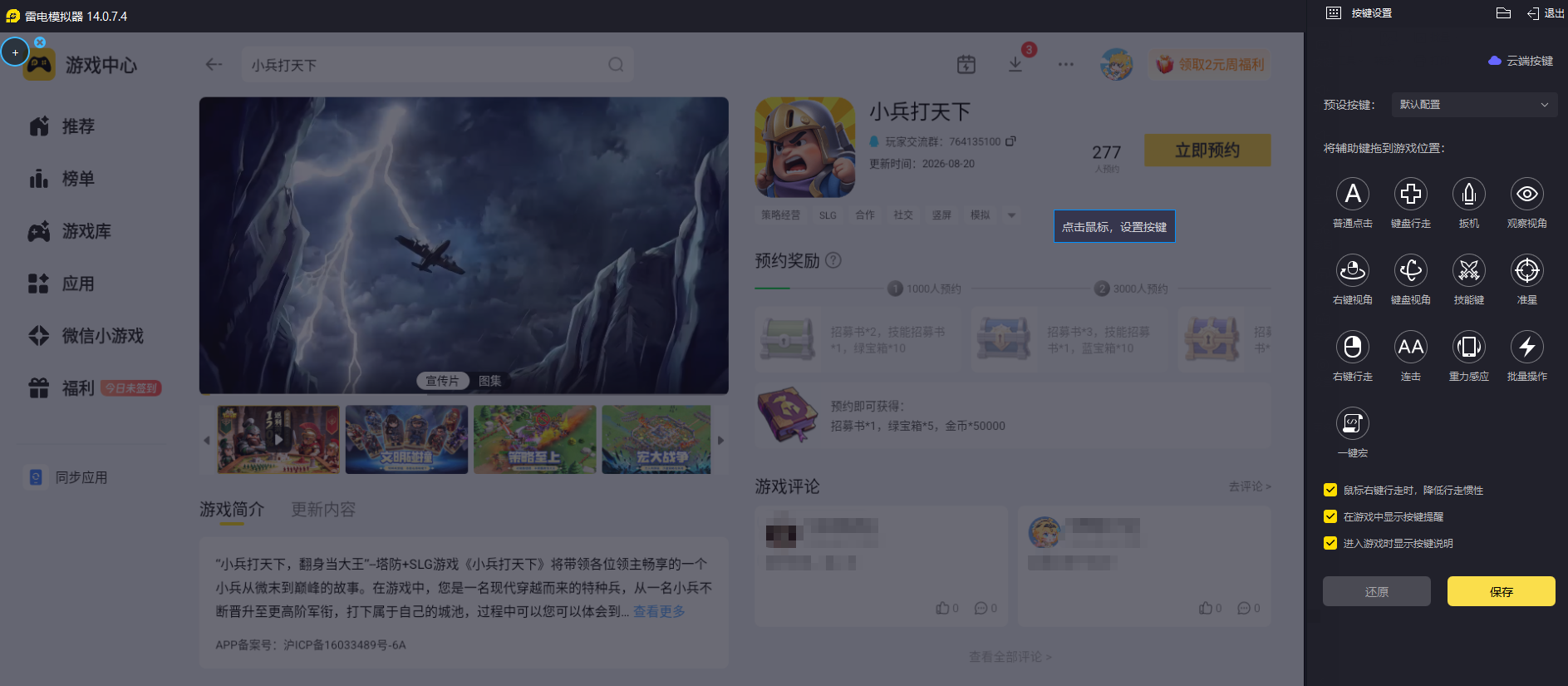This screenshot has width=1568, height=686.
Task: Copy the player group number icon
Action: 1010,141
